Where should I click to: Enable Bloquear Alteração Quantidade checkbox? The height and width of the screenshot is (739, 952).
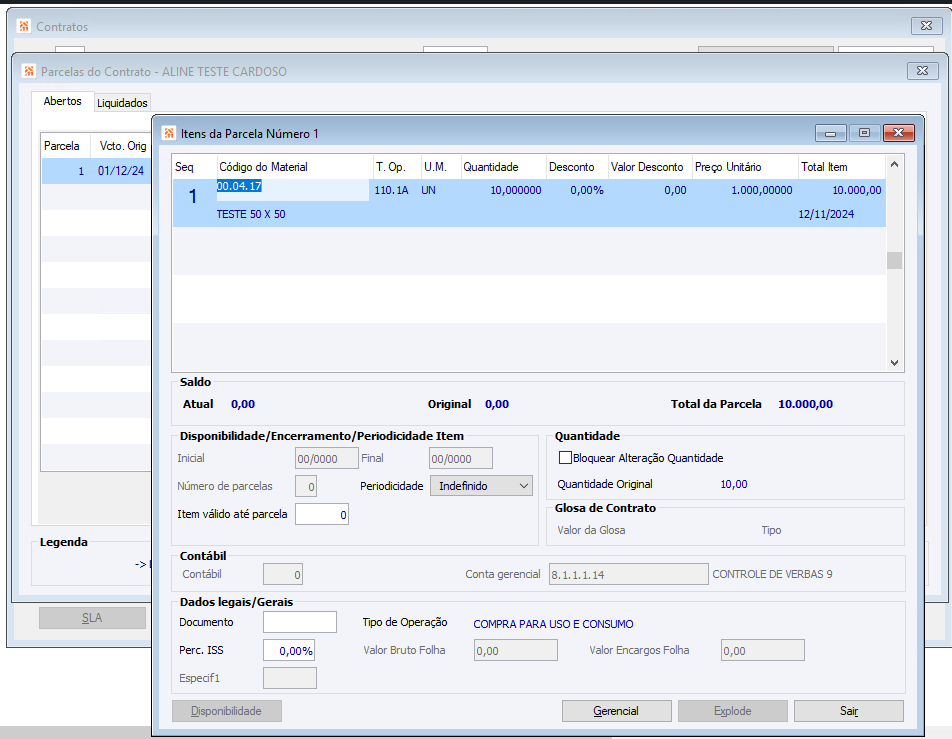pos(566,458)
